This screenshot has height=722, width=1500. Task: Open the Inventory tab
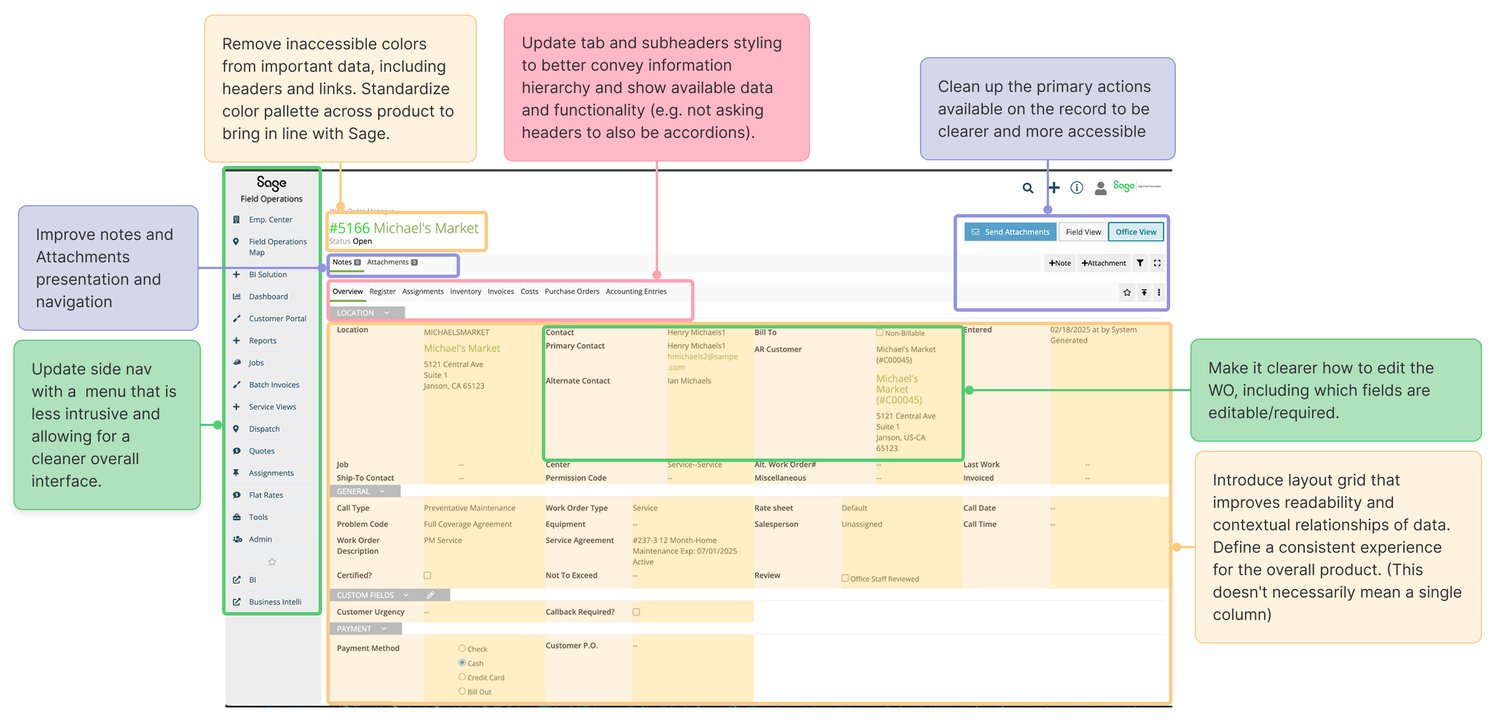click(466, 291)
